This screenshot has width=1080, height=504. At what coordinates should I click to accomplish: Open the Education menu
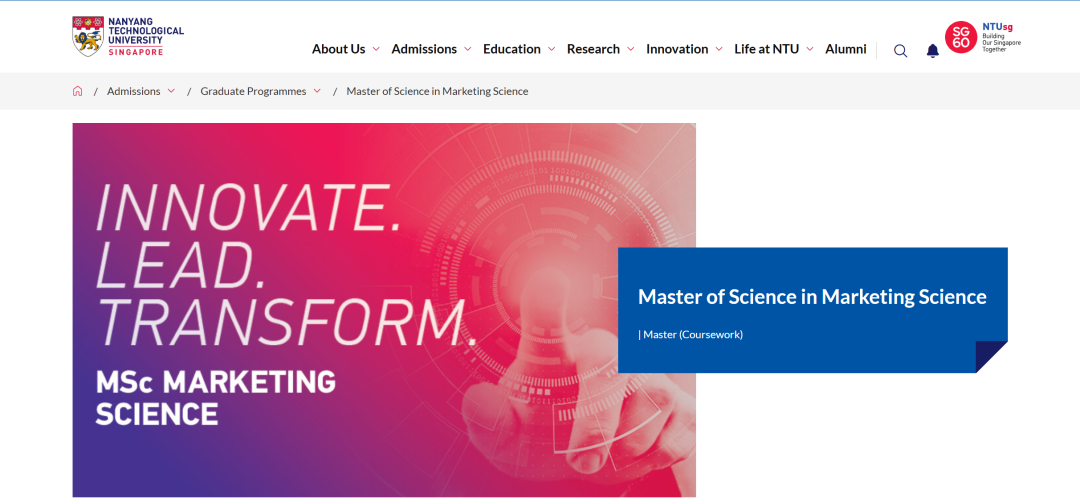coord(511,49)
